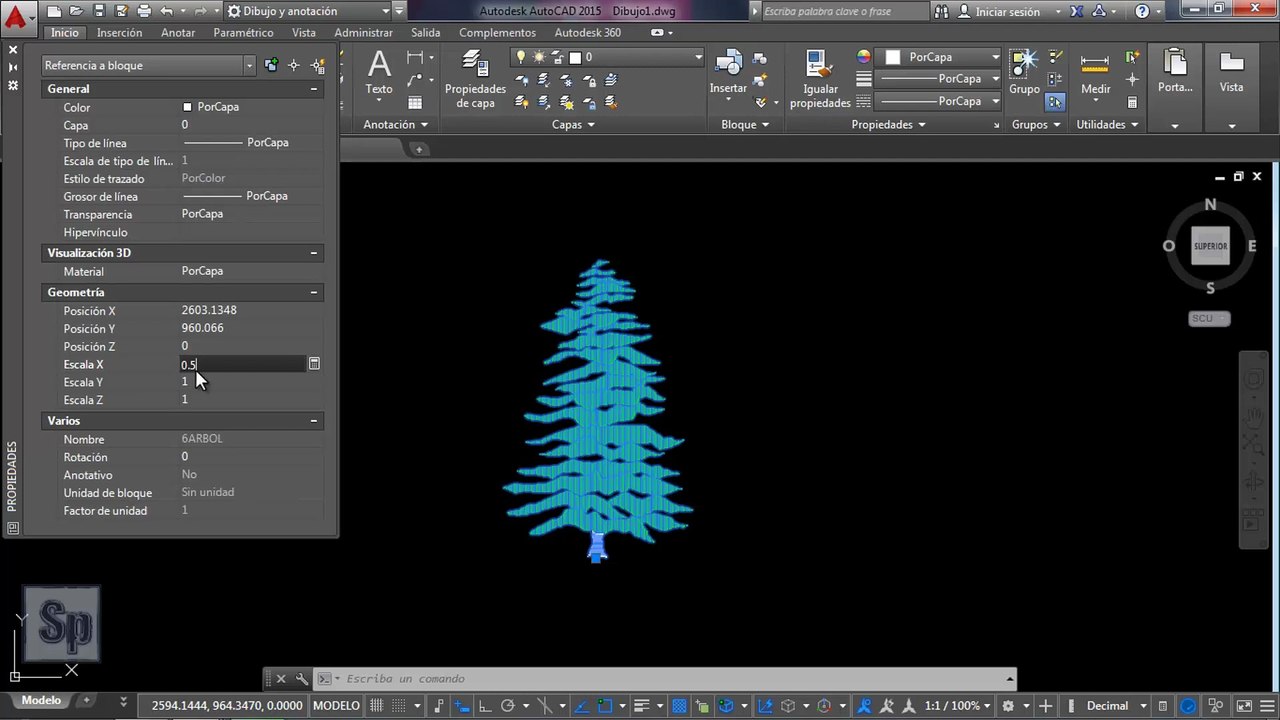Screen dimensions: 1280x720
Task: Click the Modelo layout tab at bottom
Action: [42, 701]
